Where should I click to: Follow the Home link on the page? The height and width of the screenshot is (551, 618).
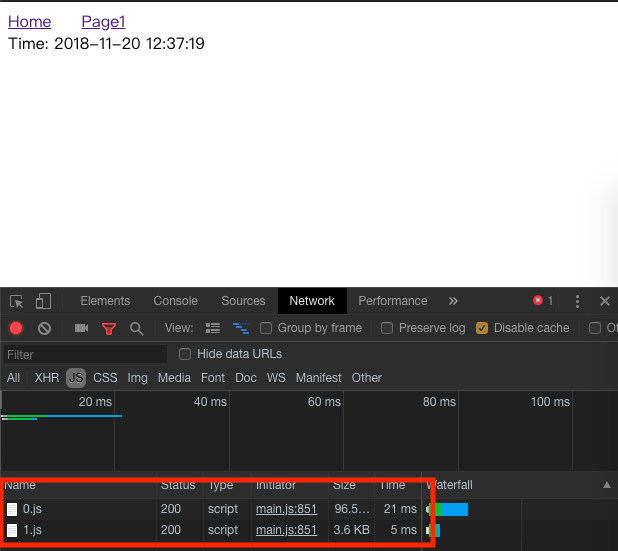30,22
